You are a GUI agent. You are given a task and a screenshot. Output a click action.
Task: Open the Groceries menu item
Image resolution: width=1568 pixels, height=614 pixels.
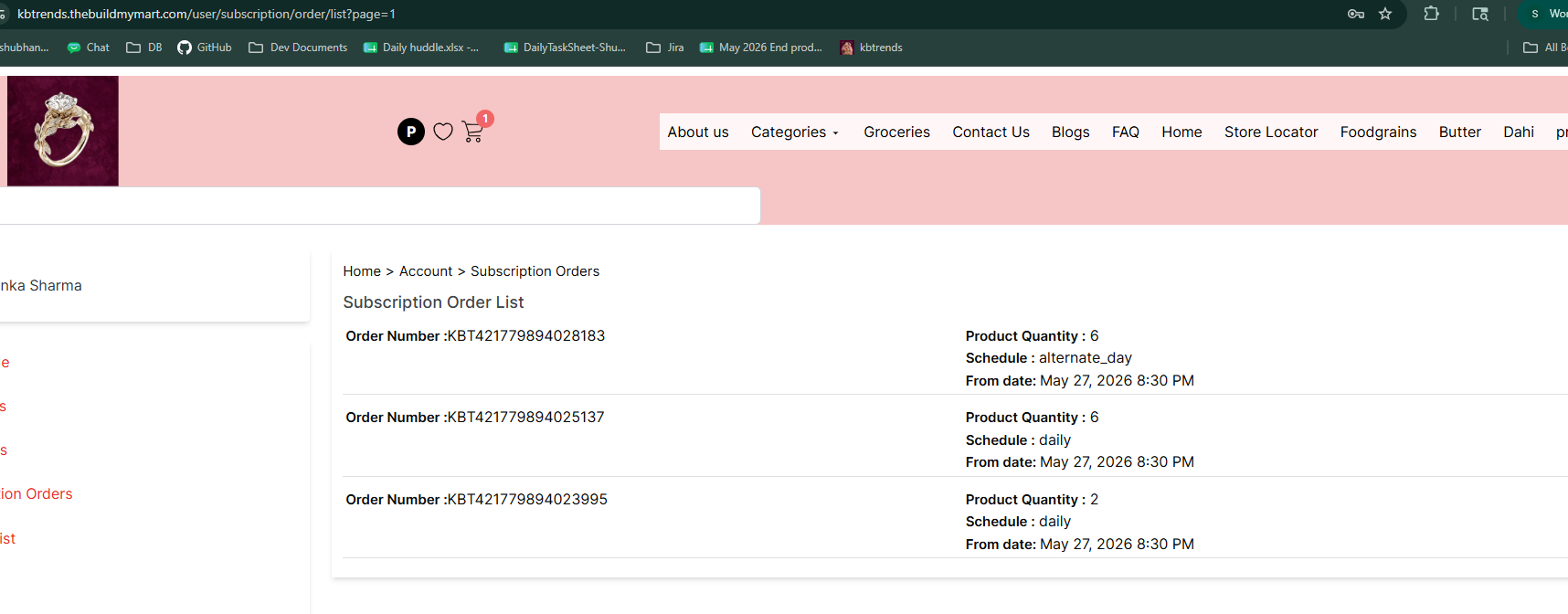point(896,132)
